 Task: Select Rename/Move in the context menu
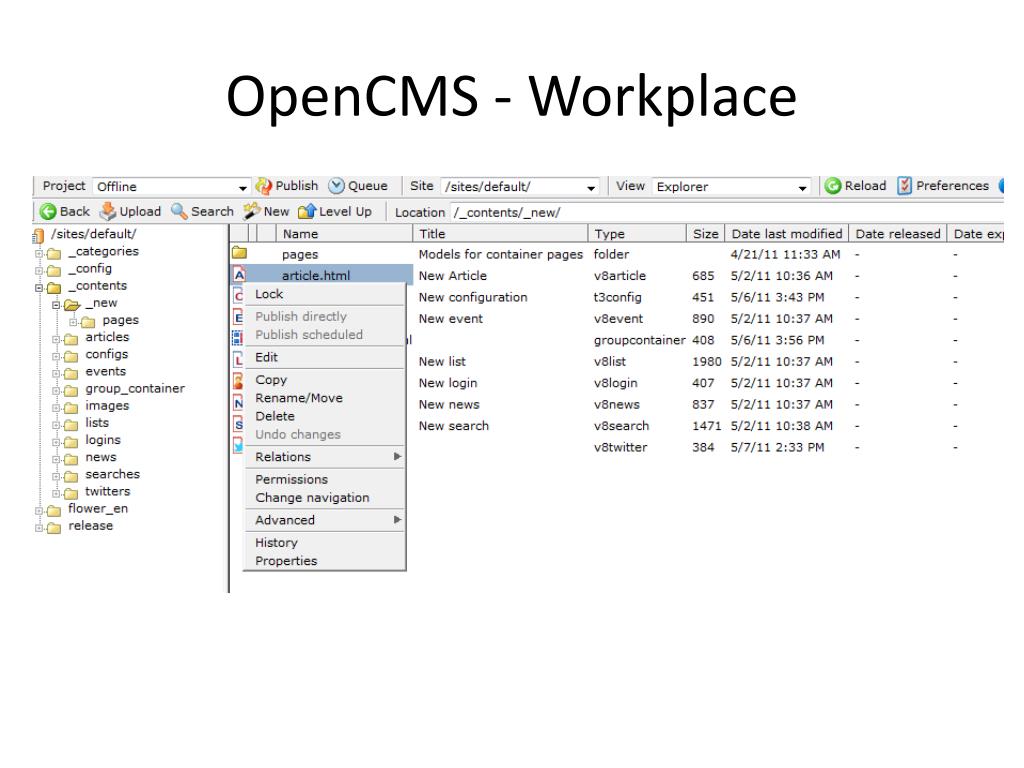[325, 398]
